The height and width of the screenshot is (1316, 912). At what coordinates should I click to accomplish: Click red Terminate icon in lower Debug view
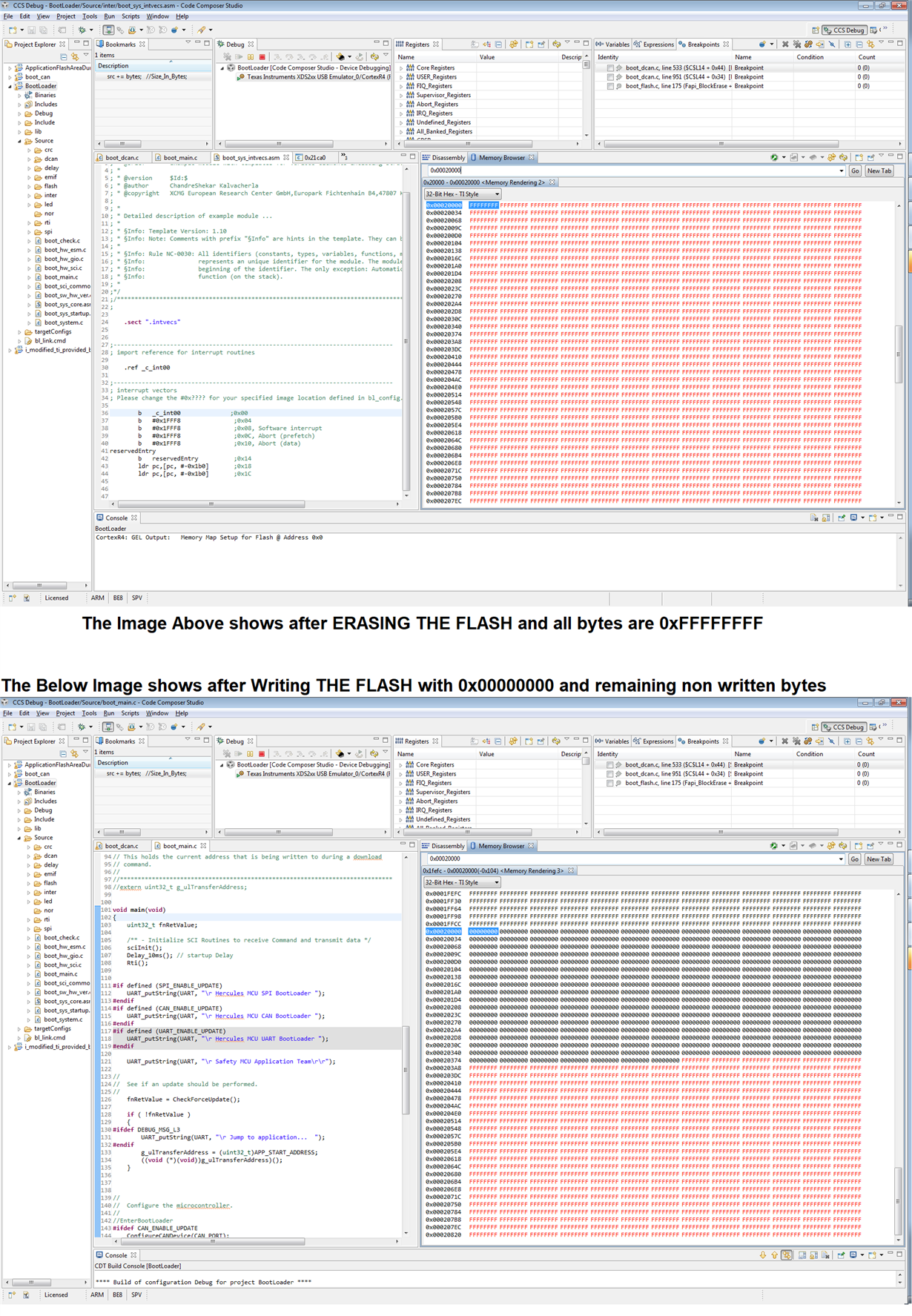pyautogui.click(x=262, y=754)
